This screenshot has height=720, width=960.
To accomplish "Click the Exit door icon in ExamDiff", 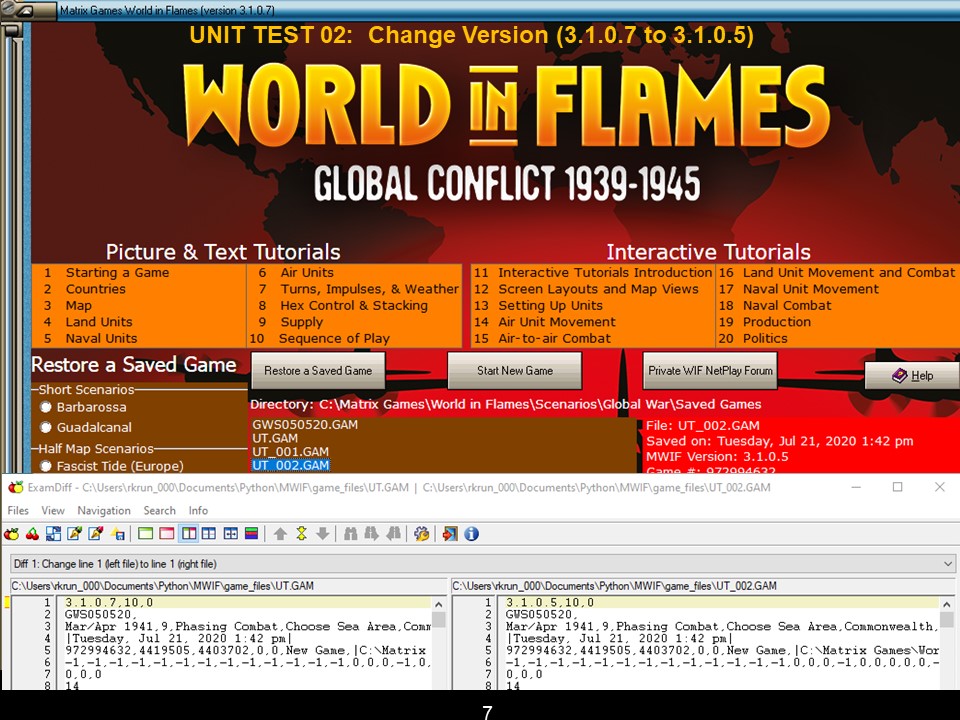I will (450, 534).
